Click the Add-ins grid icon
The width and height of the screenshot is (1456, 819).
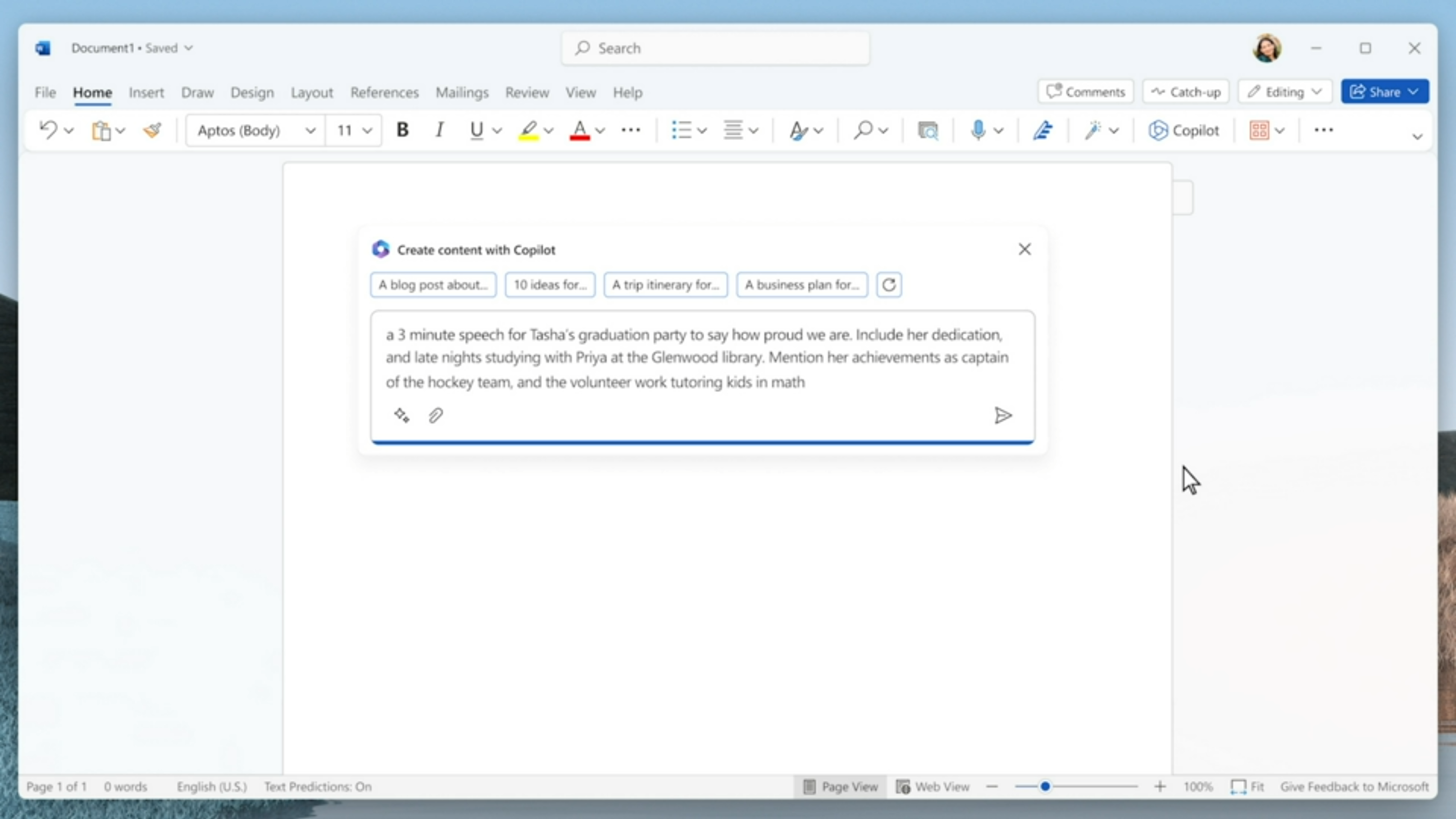[1259, 130]
